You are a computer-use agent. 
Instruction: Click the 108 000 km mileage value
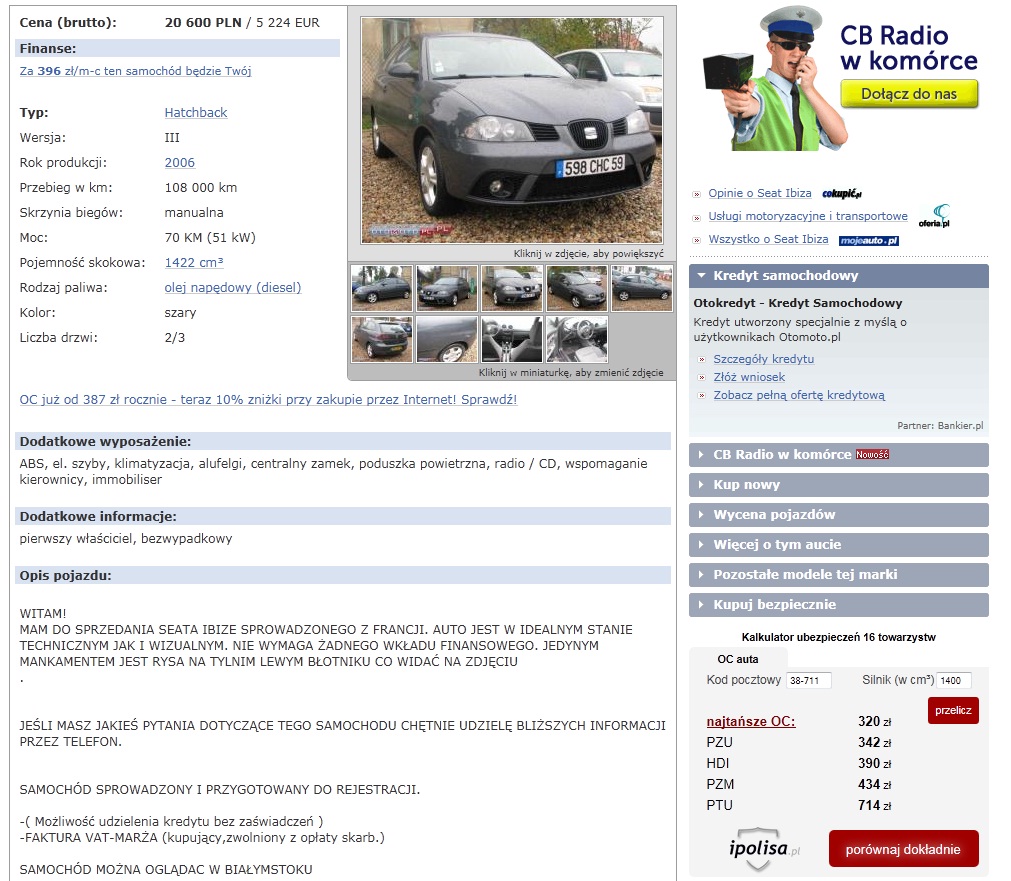pyautogui.click(x=201, y=188)
